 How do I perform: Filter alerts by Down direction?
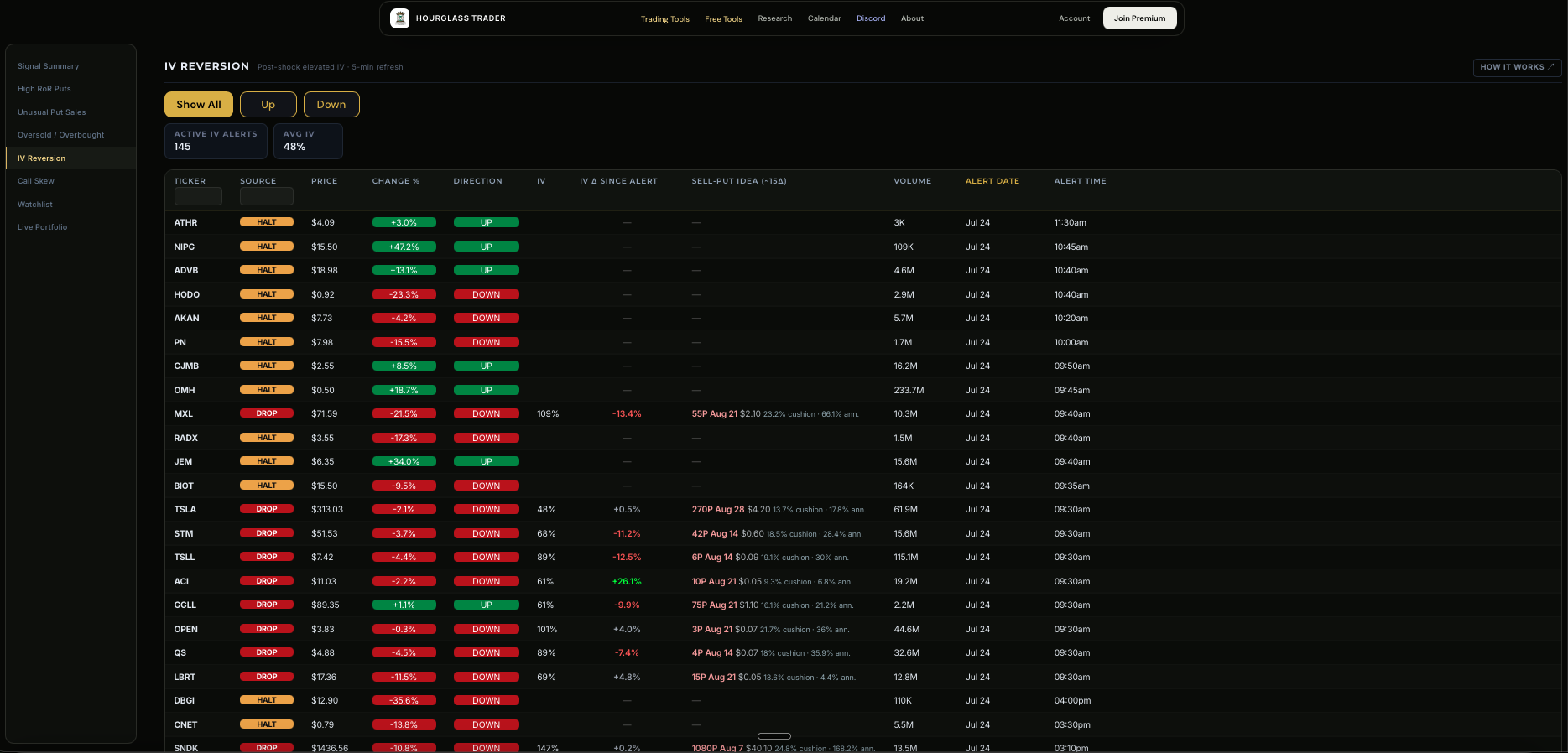tap(331, 105)
